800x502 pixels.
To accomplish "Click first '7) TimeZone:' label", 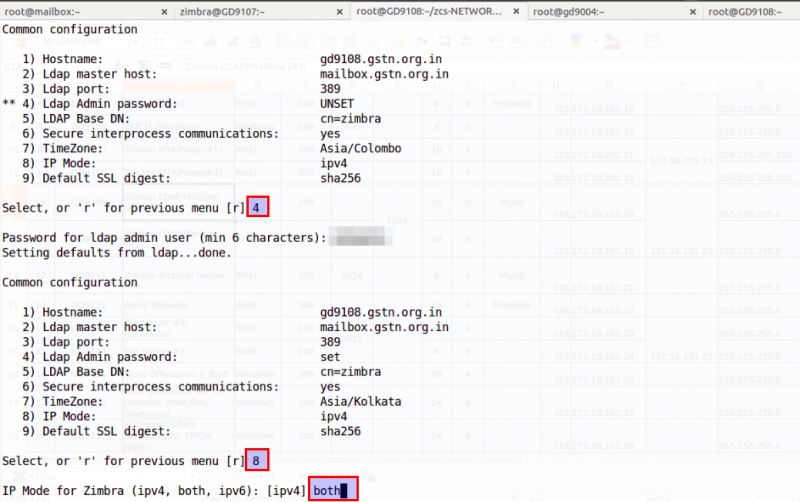I will tap(62, 148).
